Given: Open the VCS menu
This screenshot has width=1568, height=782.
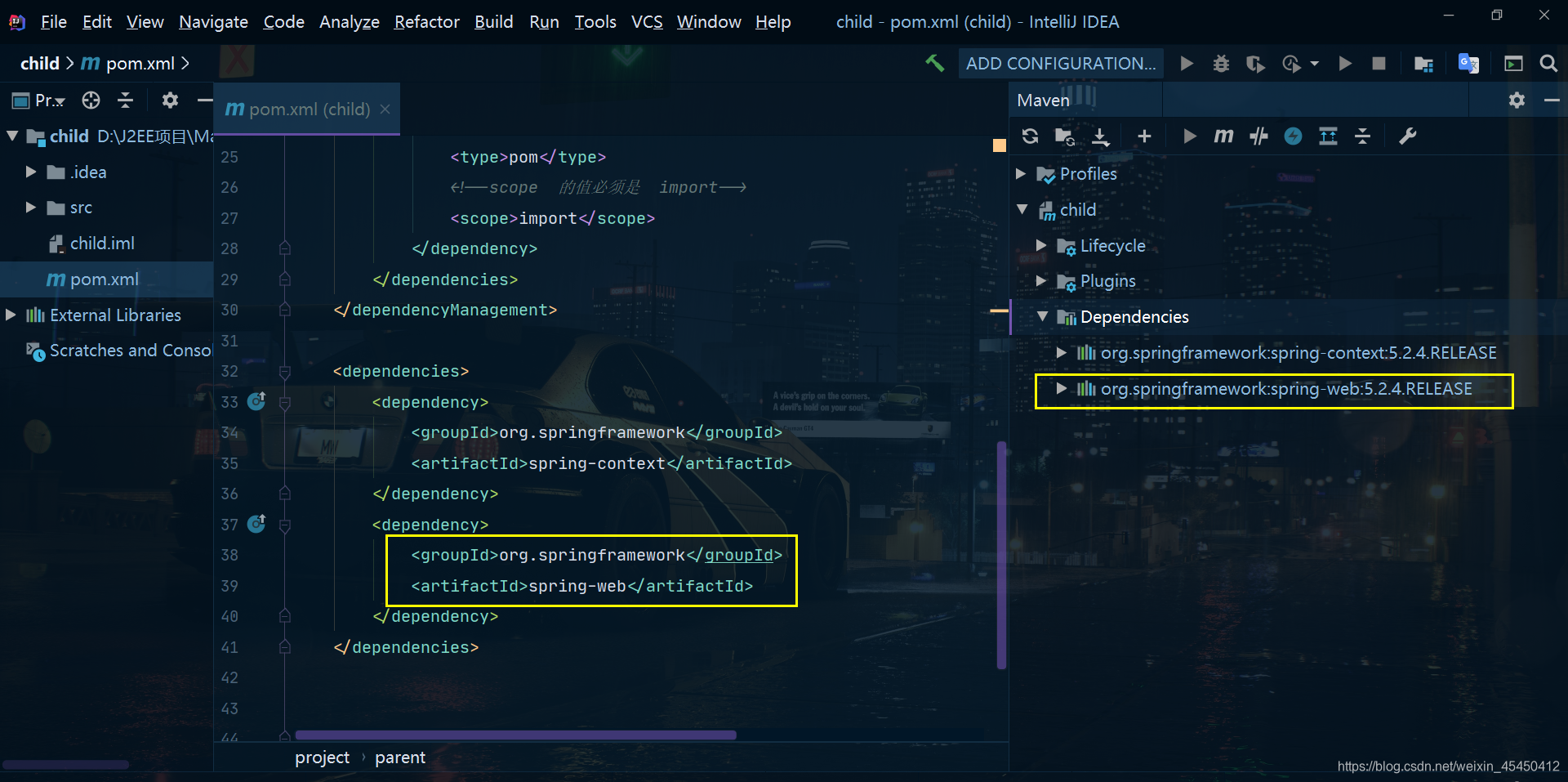Looking at the screenshot, I should coord(647,22).
